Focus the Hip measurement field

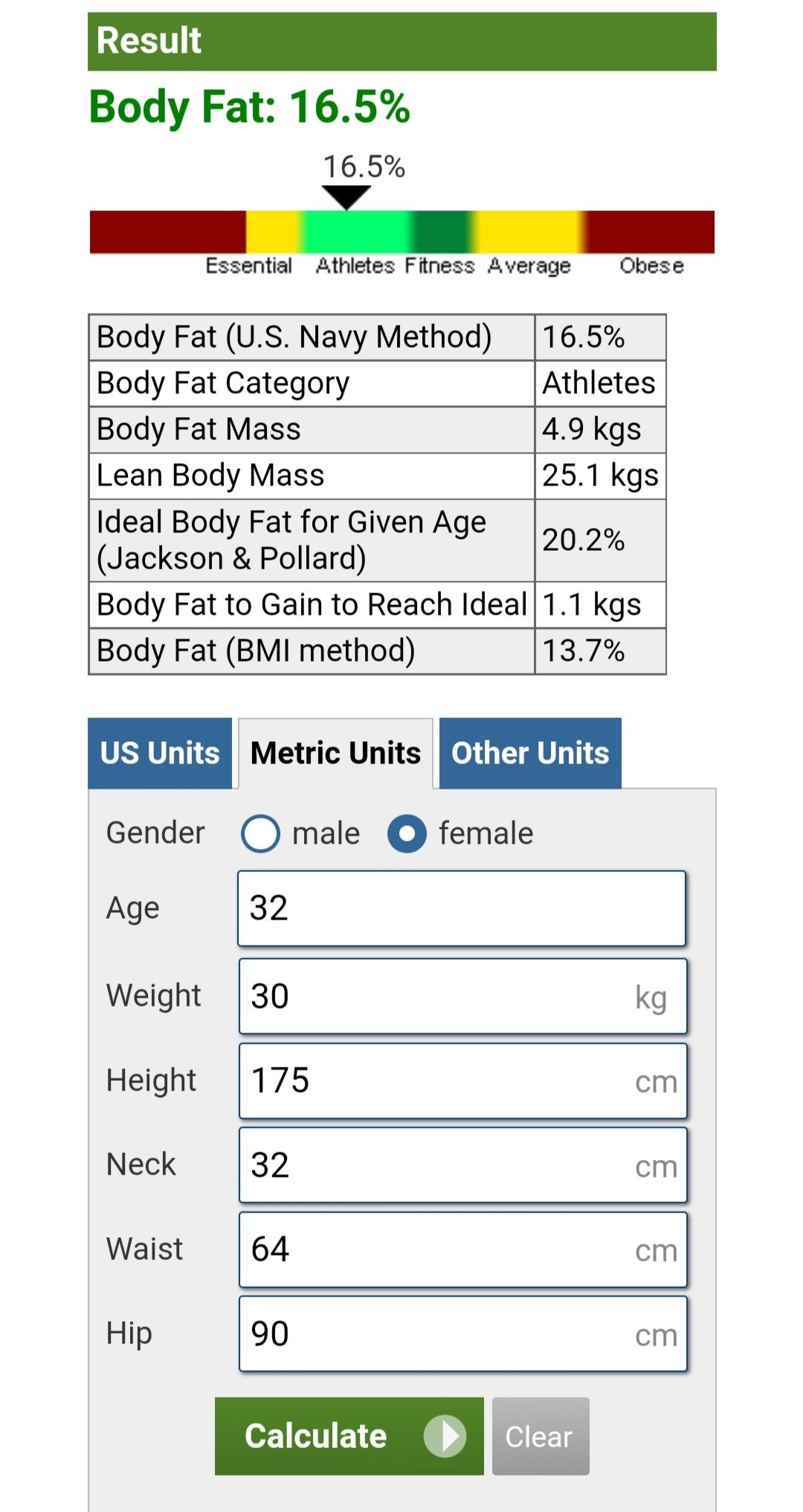(x=461, y=1334)
